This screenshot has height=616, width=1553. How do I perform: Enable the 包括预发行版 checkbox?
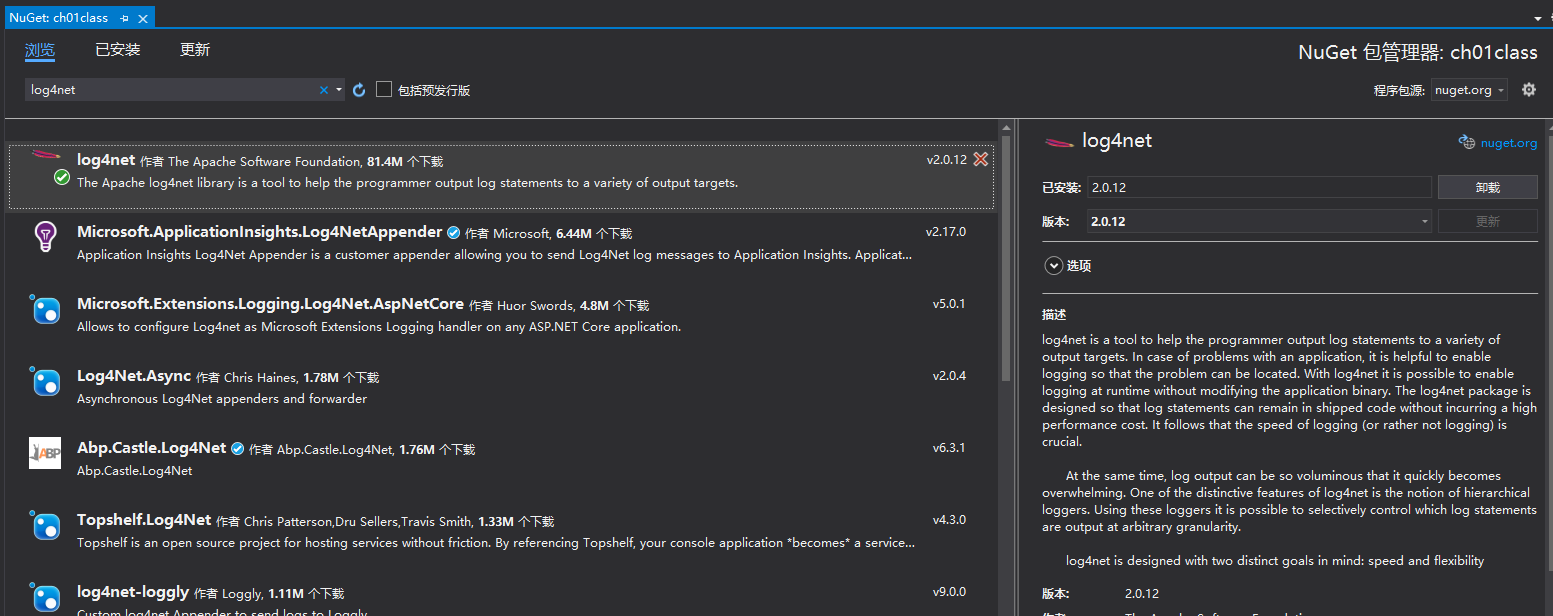(384, 89)
